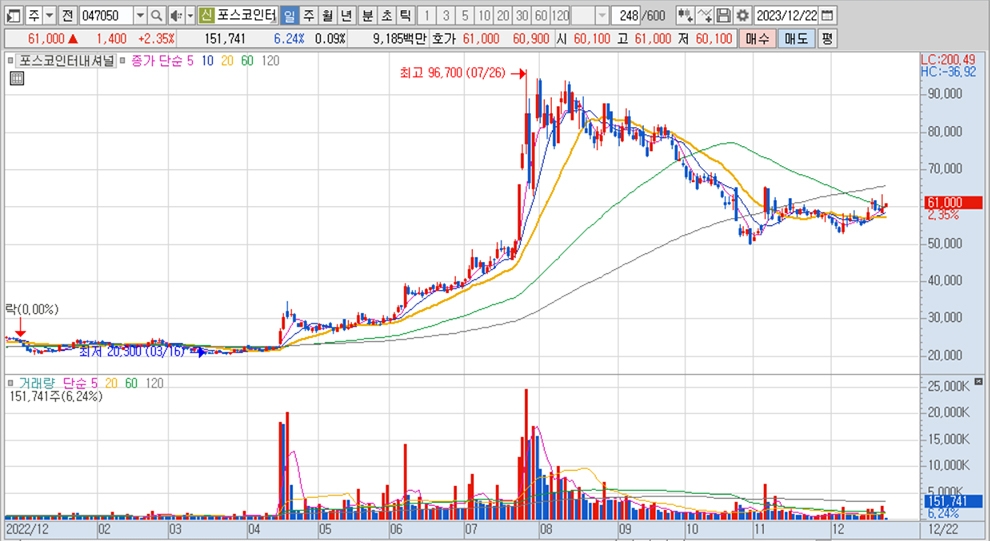
Task: Click the add line indicator icon
Action: coord(704,15)
